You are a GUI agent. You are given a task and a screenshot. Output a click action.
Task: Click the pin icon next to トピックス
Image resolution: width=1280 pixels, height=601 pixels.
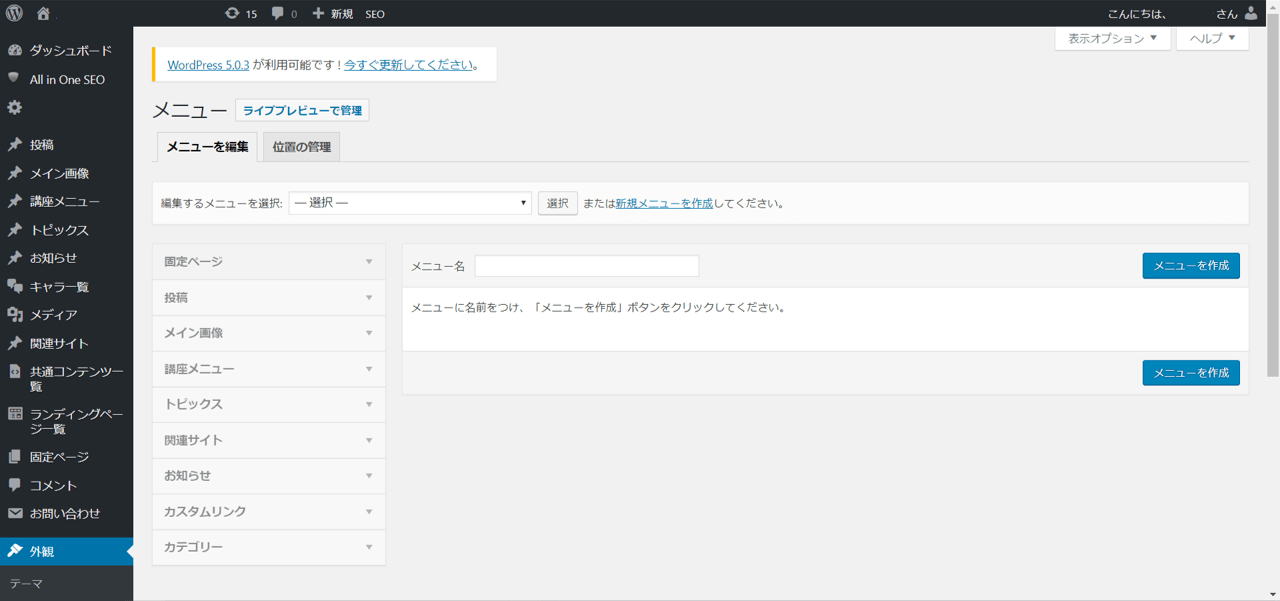[x=15, y=230]
